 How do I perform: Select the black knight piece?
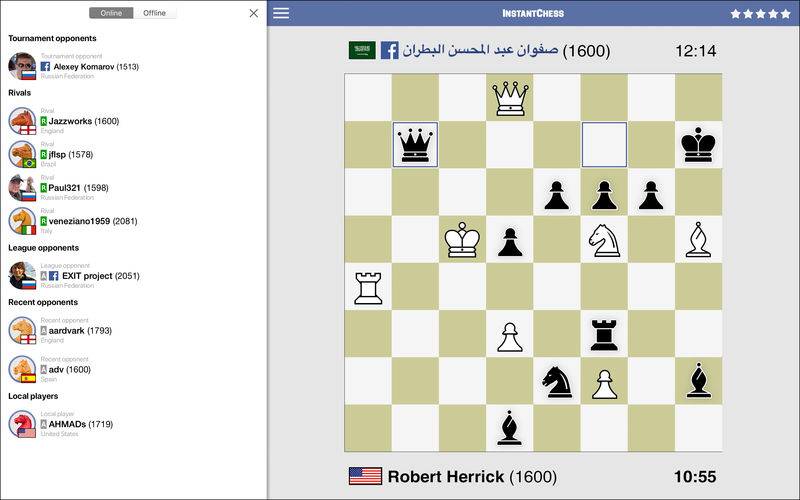point(557,382)
